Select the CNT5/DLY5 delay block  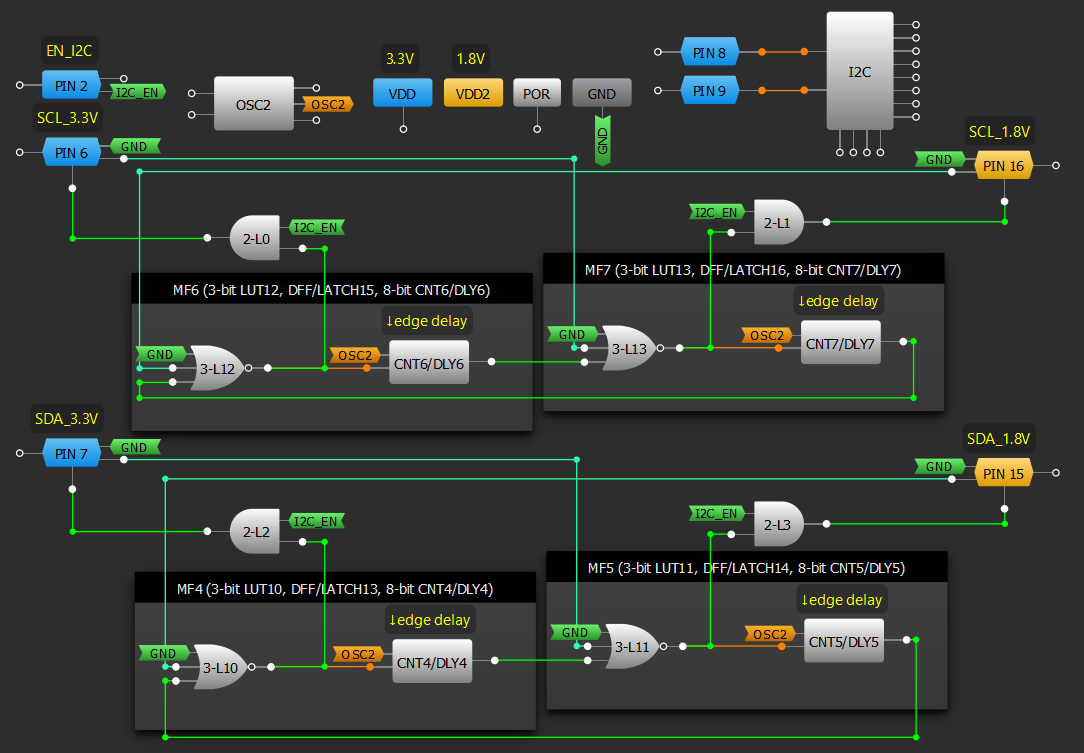pyautogui.click(x=842, y=641)
